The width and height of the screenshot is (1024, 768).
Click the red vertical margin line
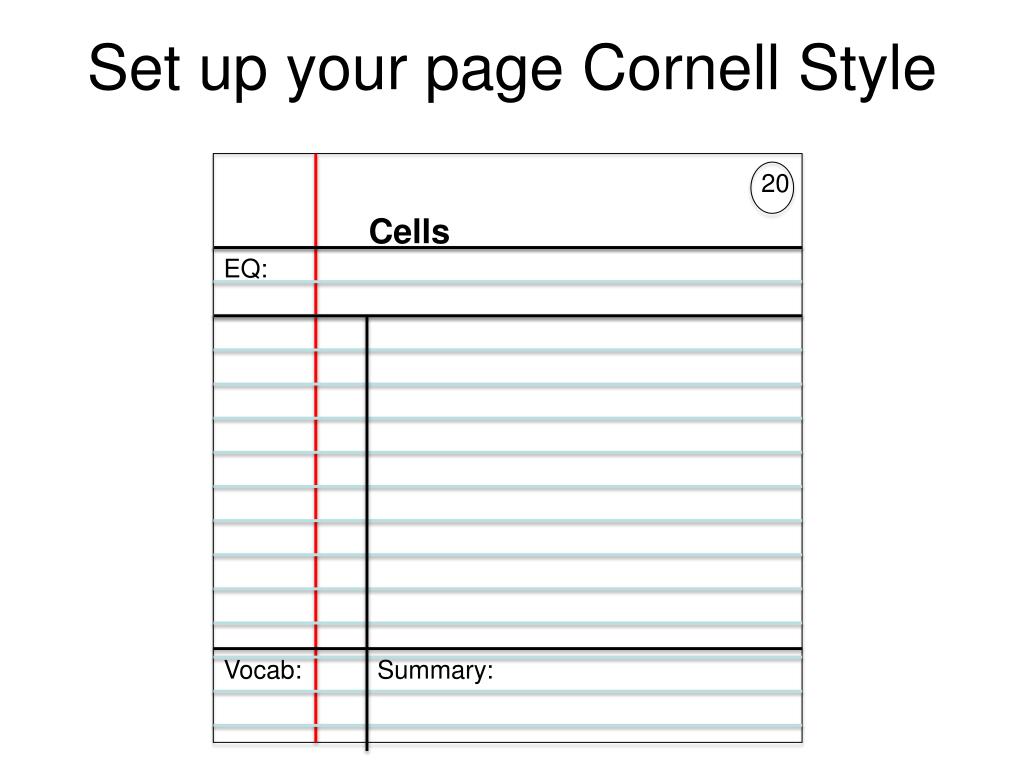315,448
